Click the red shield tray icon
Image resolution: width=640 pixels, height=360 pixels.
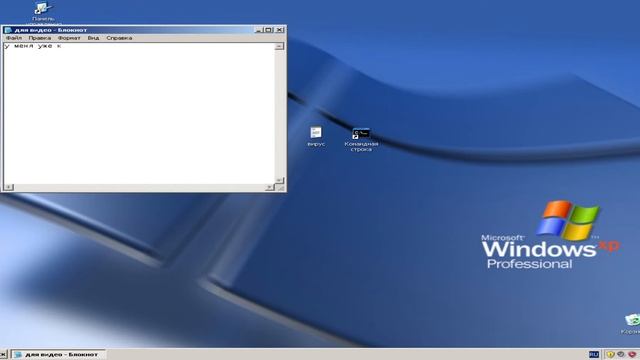click(x=632, y=354)
